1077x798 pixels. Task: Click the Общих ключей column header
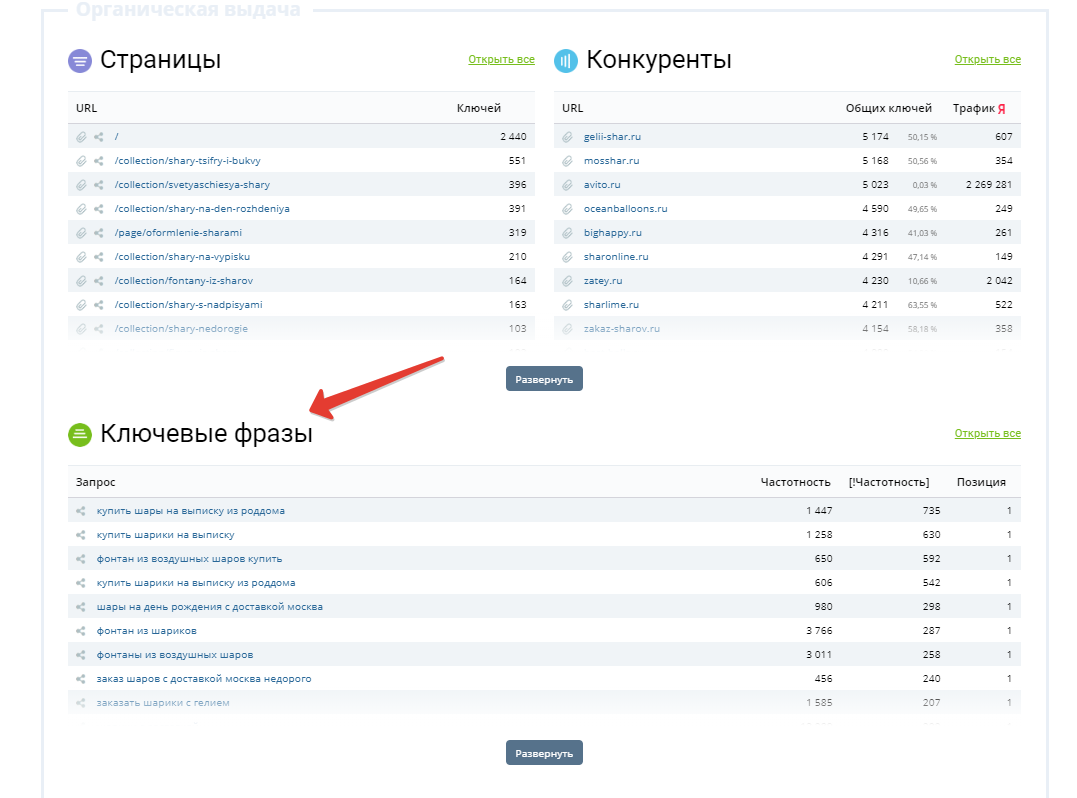coord(889,108)
